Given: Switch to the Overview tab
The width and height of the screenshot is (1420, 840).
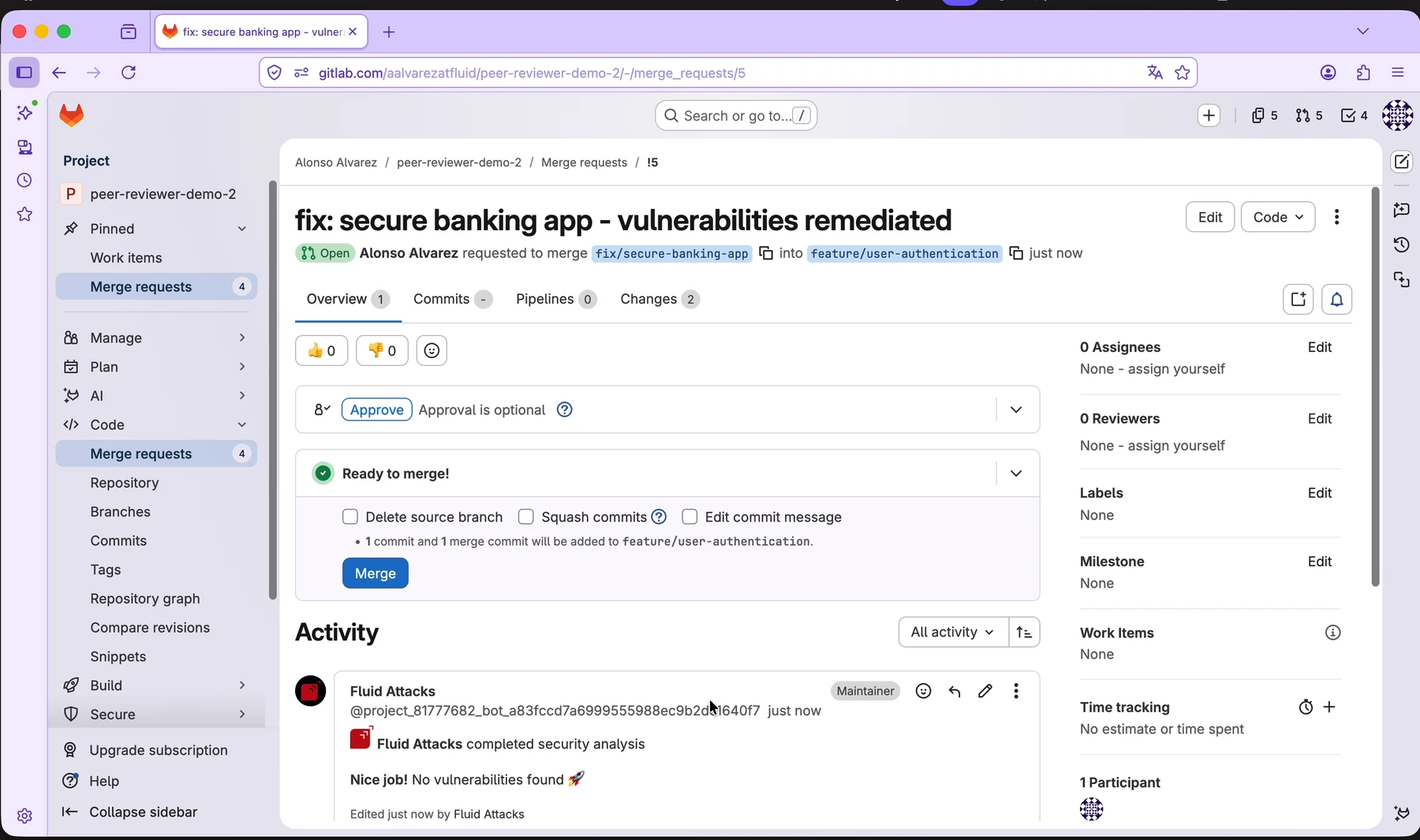Looking at the screenshot, I should (348, 300).
